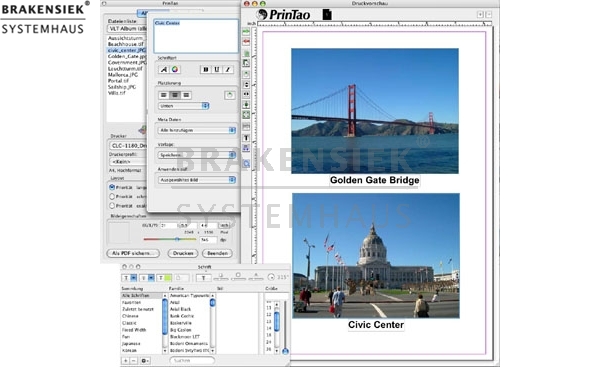The width and height of the screenshot is (600, 367).
Task: Select the third Priorität radio button
Action: tap(112, 206)
